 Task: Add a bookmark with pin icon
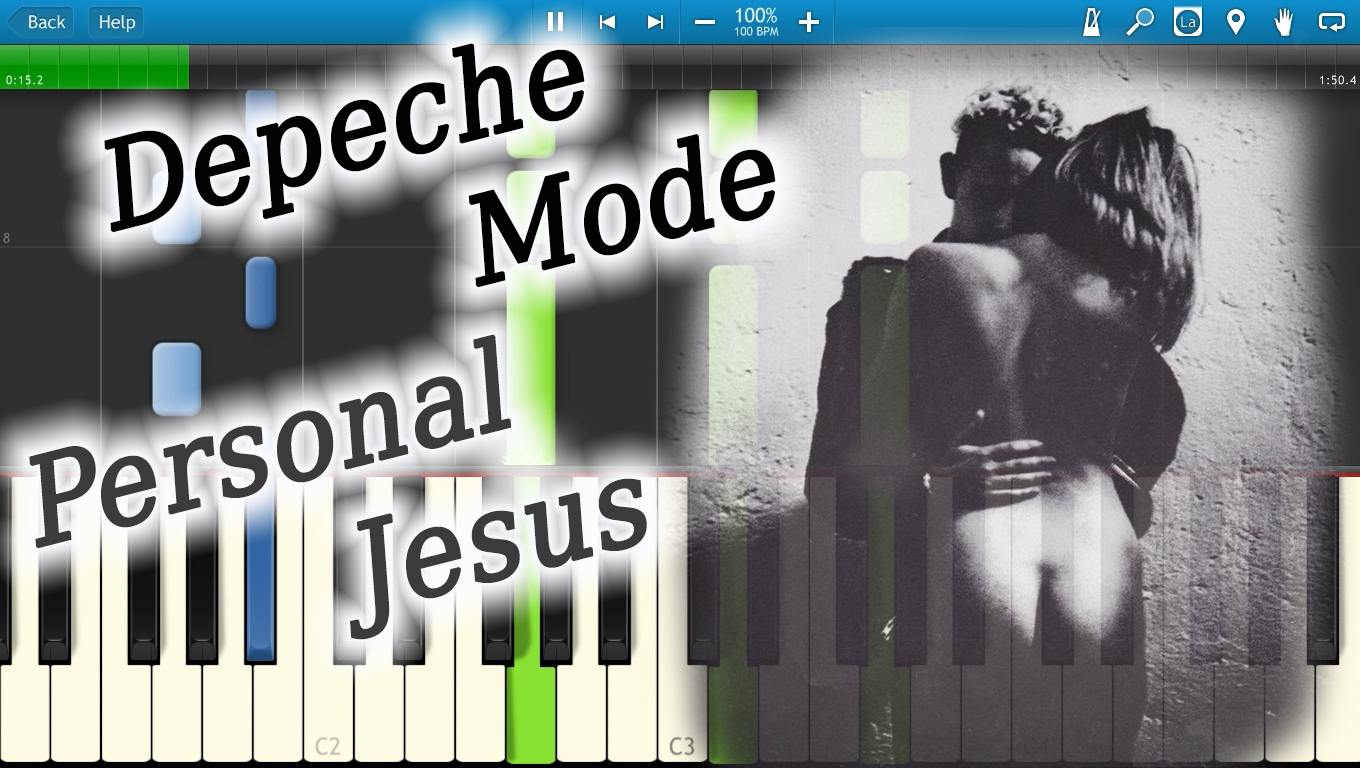(1236, 22)
